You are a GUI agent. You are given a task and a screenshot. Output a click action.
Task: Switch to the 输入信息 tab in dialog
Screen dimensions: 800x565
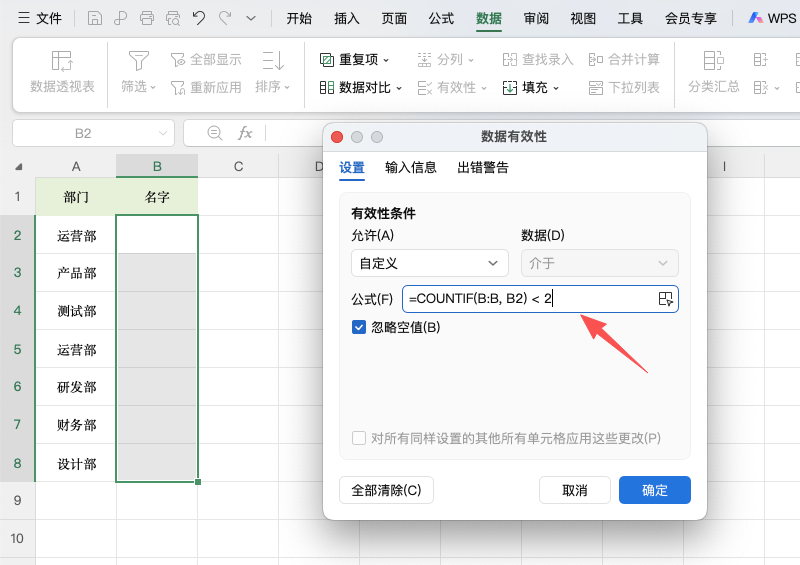pyautogui.click(x=411, y=167)
